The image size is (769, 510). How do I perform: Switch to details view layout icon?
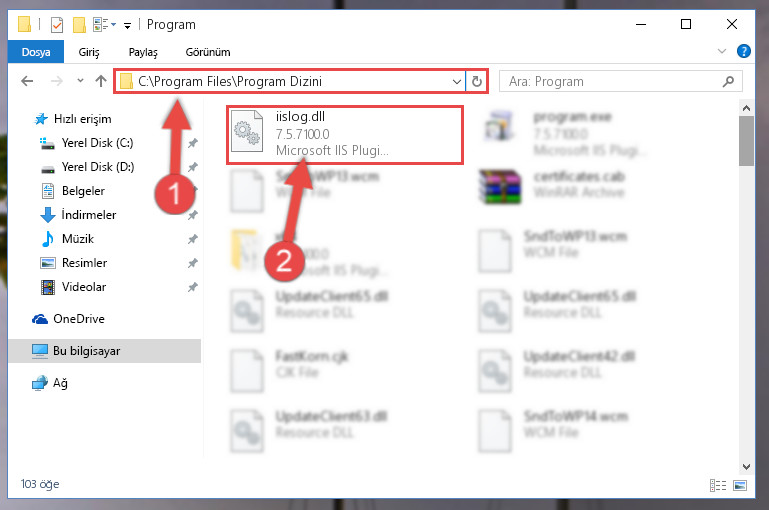pos(718,485)
